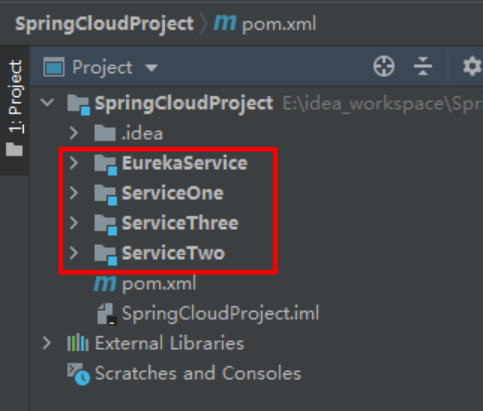Click the EurekaService module folder icon
Image resolution: width=483 pixels, height=411 pixels.
pos(105,165)
